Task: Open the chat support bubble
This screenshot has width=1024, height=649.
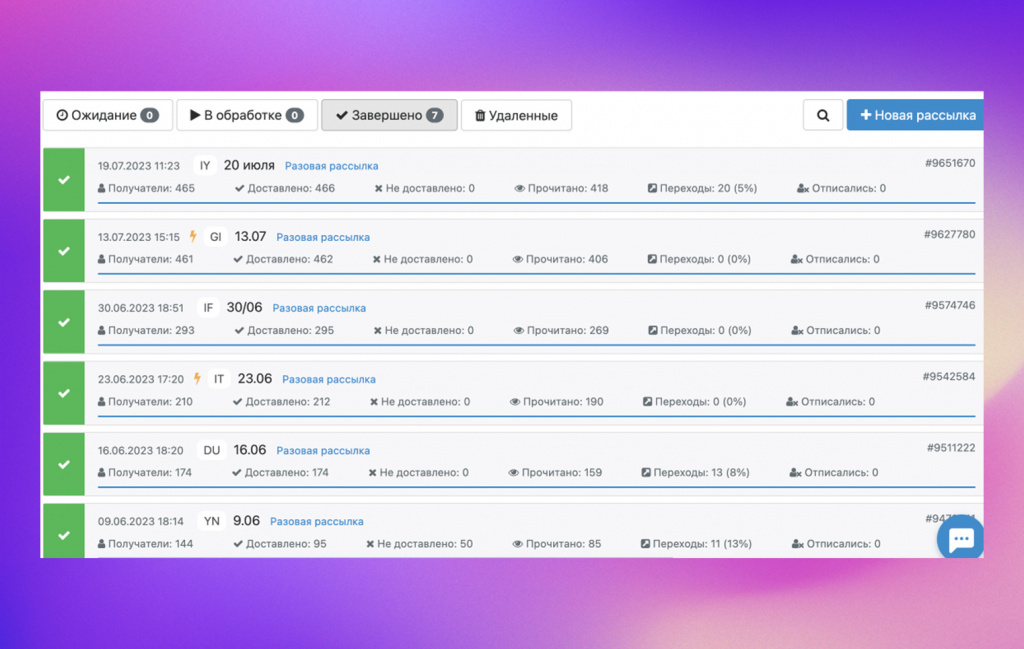Action: [x=961, y=539]
